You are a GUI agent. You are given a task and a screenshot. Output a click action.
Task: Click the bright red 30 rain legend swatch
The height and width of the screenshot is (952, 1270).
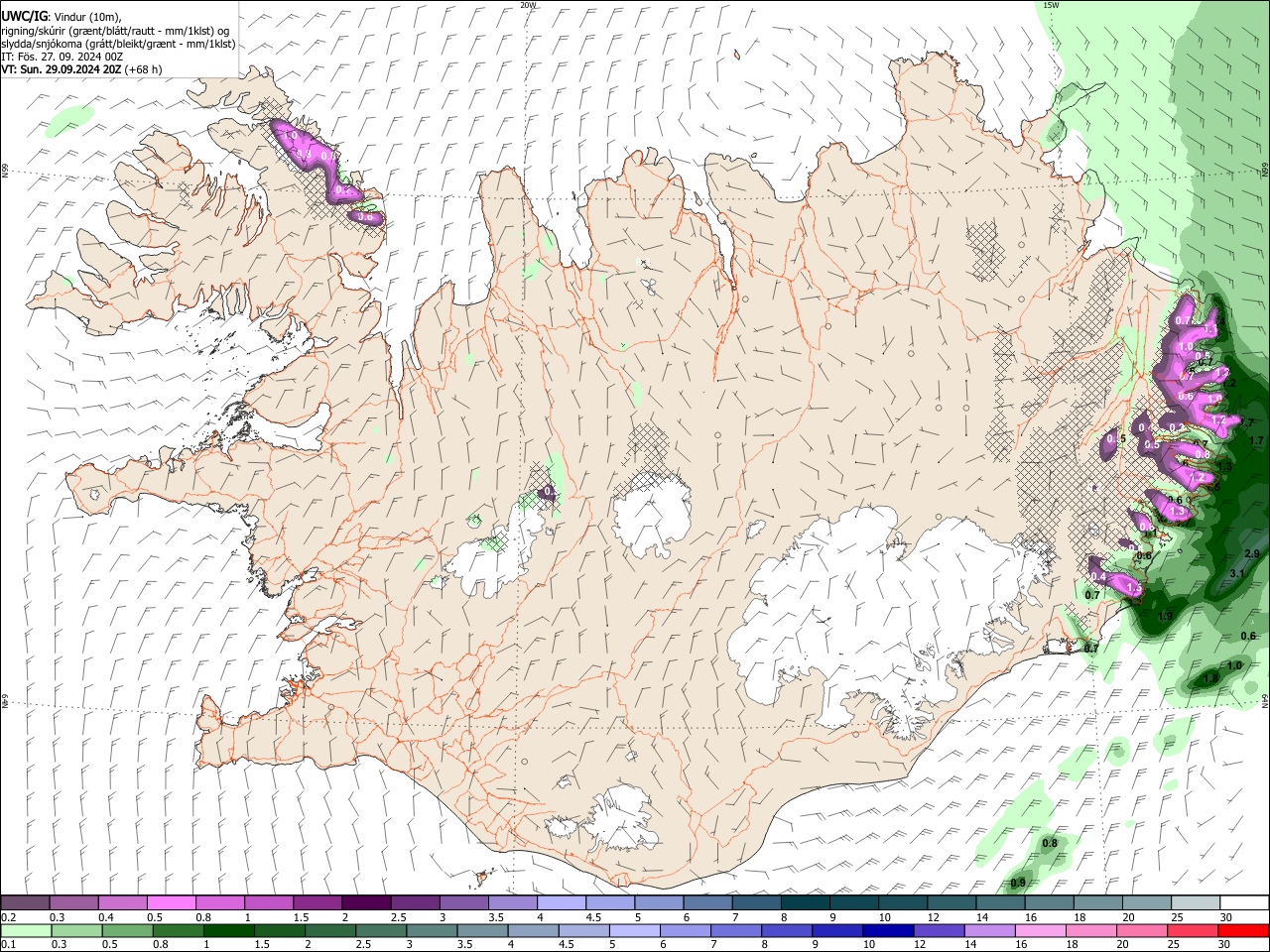[1242, 930]
